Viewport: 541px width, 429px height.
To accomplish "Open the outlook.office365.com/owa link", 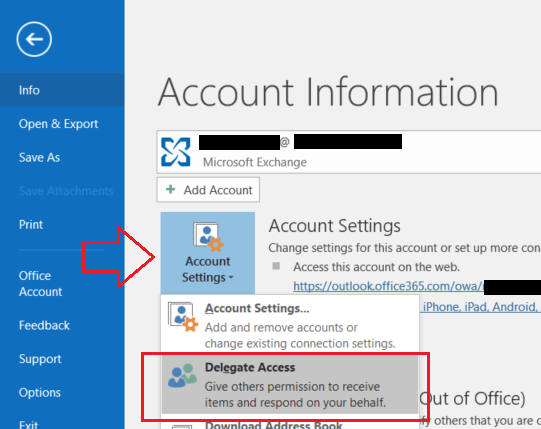I will pos(389,286).
